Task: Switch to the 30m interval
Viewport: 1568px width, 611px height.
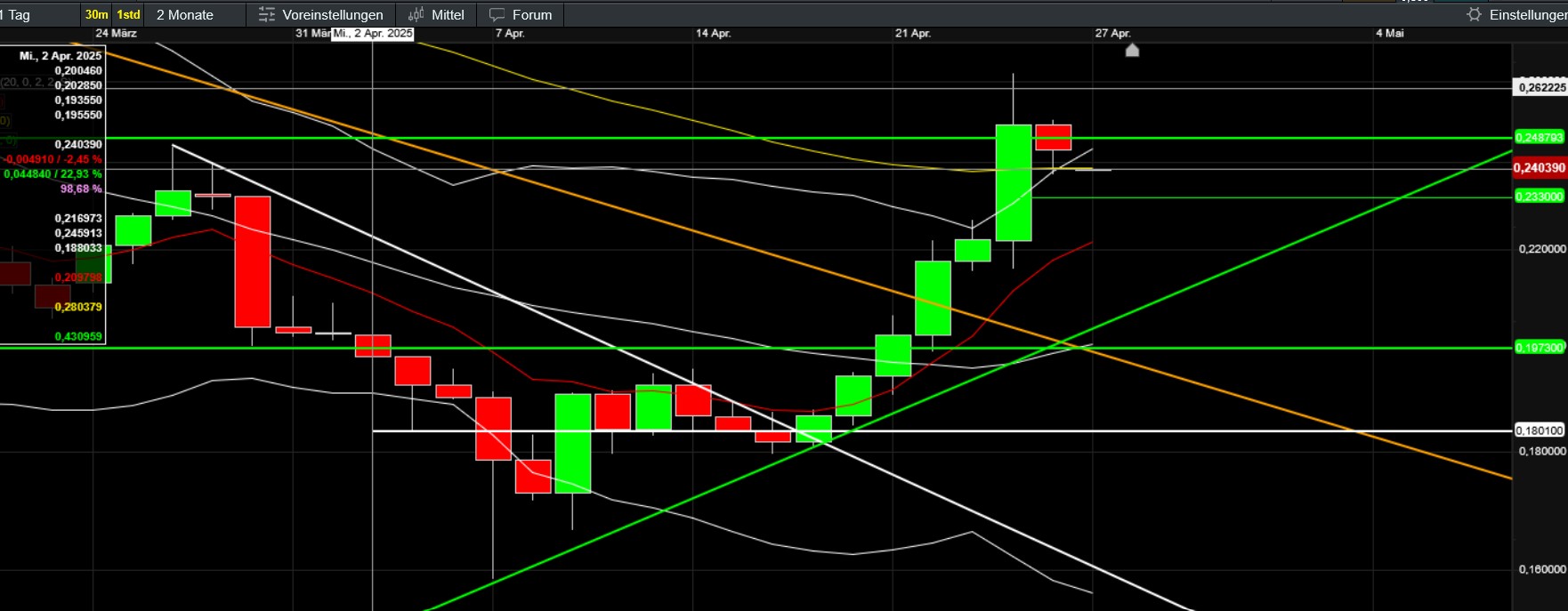Action: [x=97, y=14]
